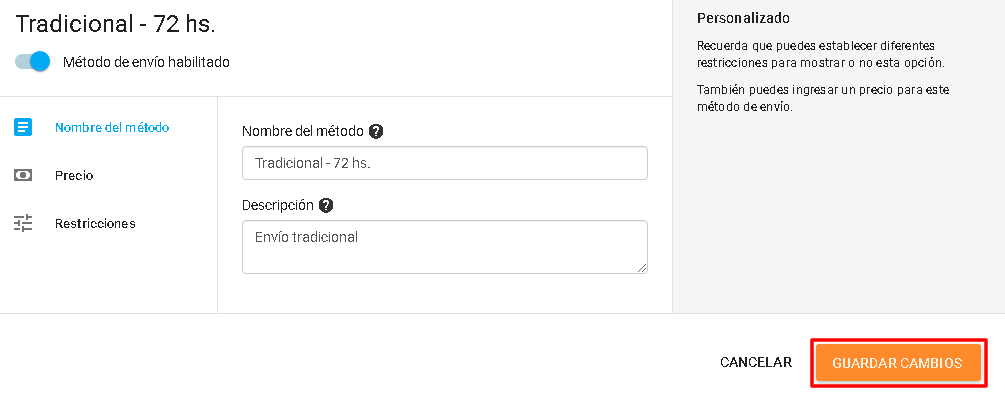Focus the Nombre del método text input
The image size is (1005, 396).
(445, 163)
